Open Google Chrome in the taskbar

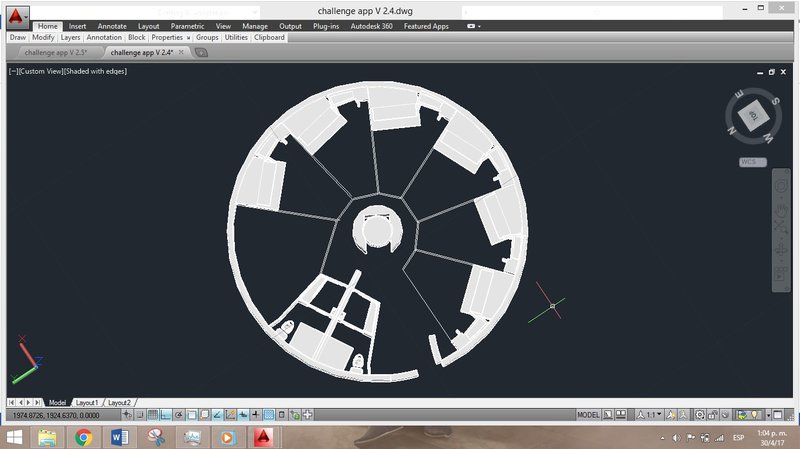pyautogui.click(x=83, y=437)
